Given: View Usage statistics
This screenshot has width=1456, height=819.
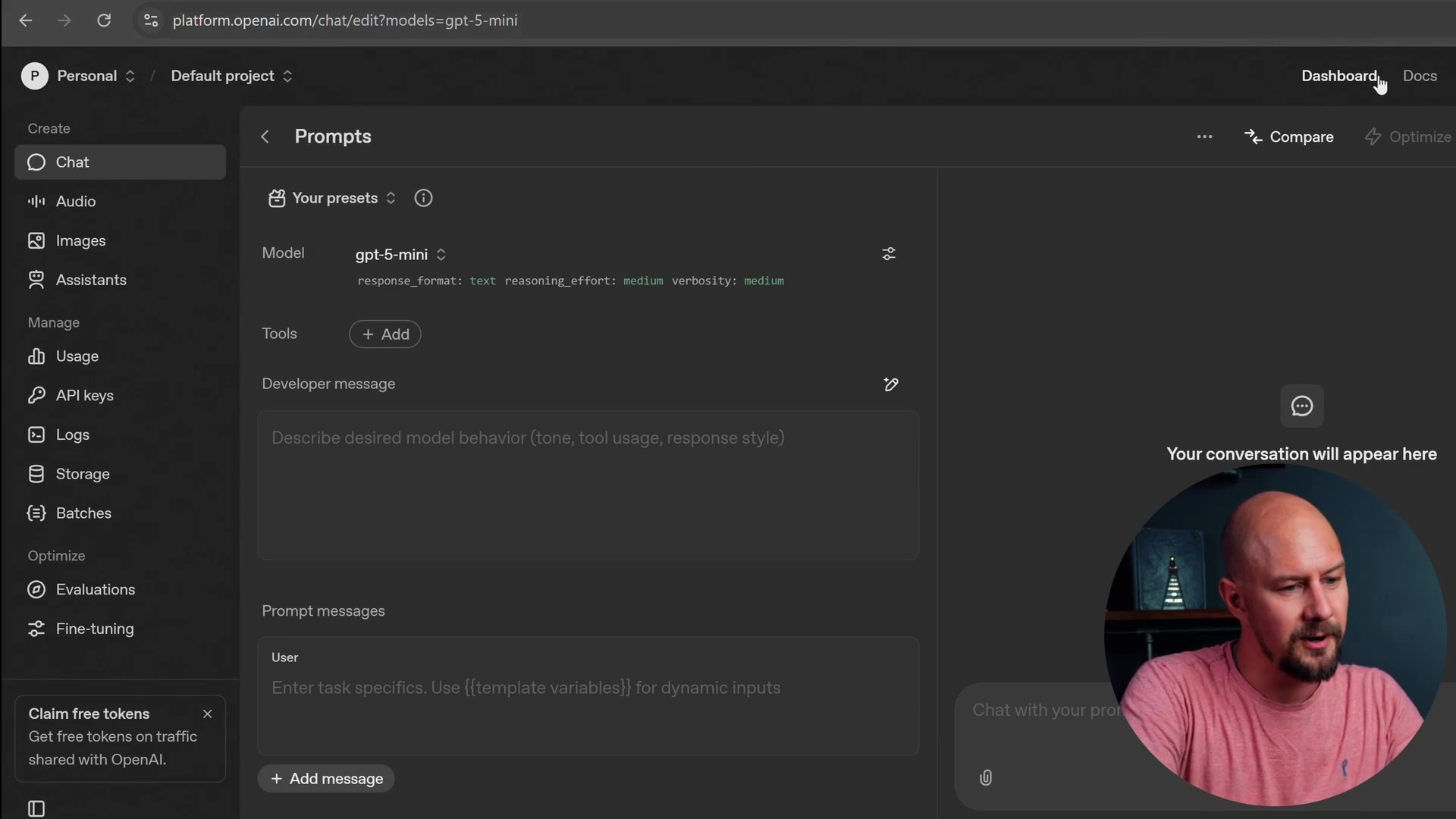Looking at the screenshot, I should (78, 356).
